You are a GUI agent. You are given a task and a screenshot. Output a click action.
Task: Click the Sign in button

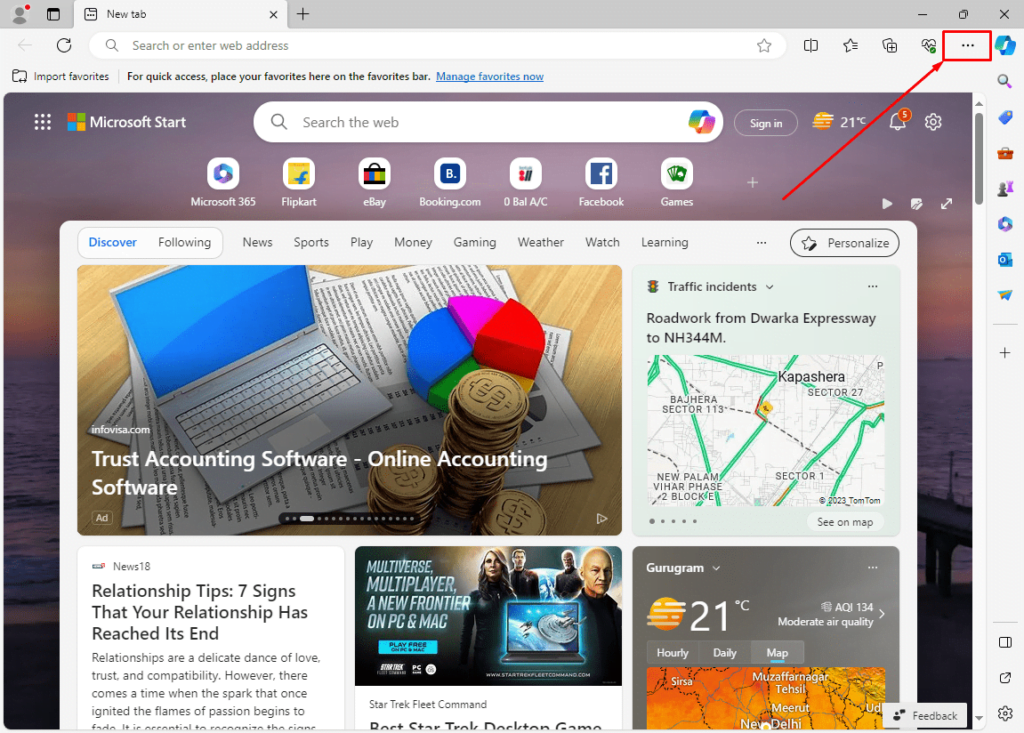[765, 122]
